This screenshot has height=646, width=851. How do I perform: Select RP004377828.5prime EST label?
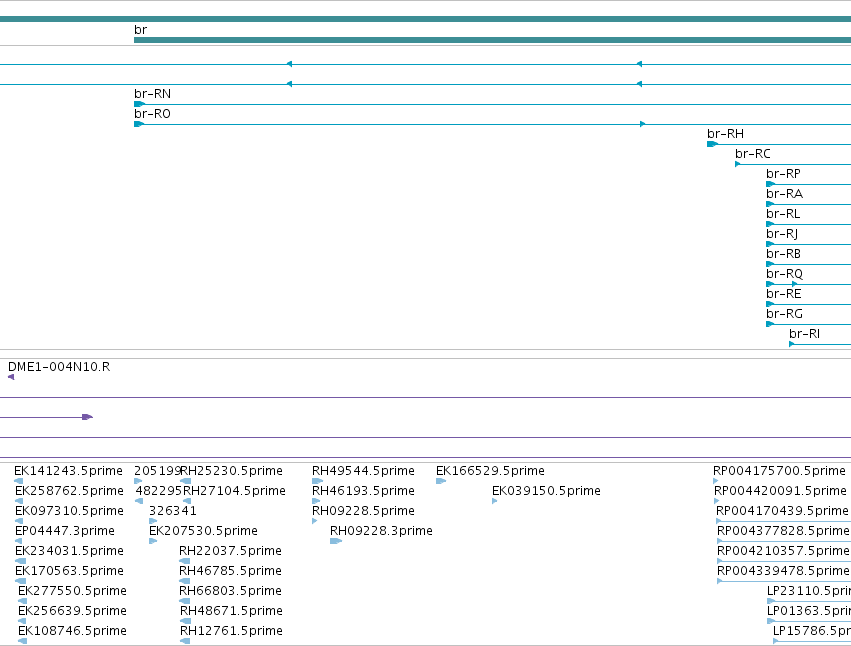[x=783, y=531]
